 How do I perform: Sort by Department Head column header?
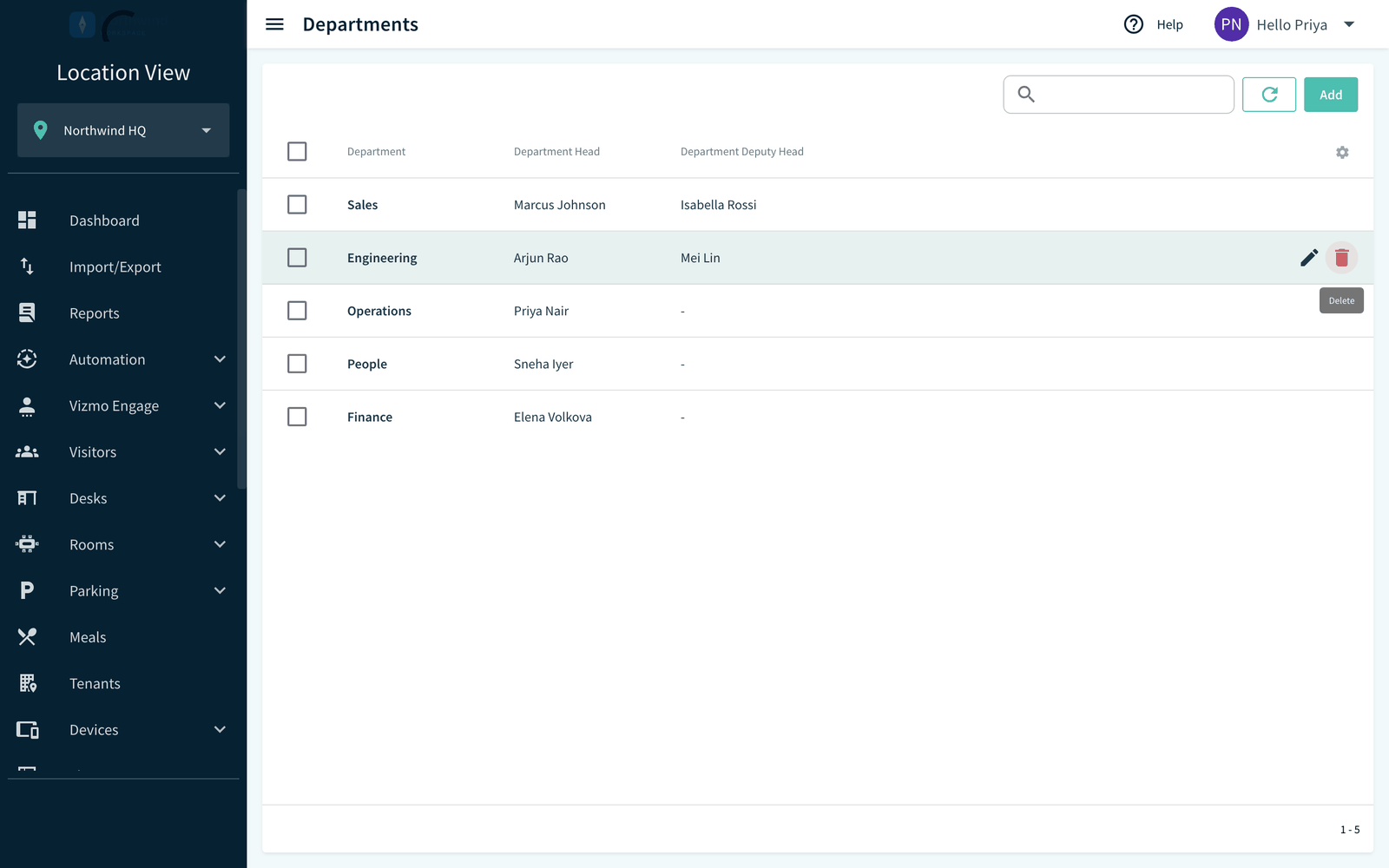(x=556, y=151)
